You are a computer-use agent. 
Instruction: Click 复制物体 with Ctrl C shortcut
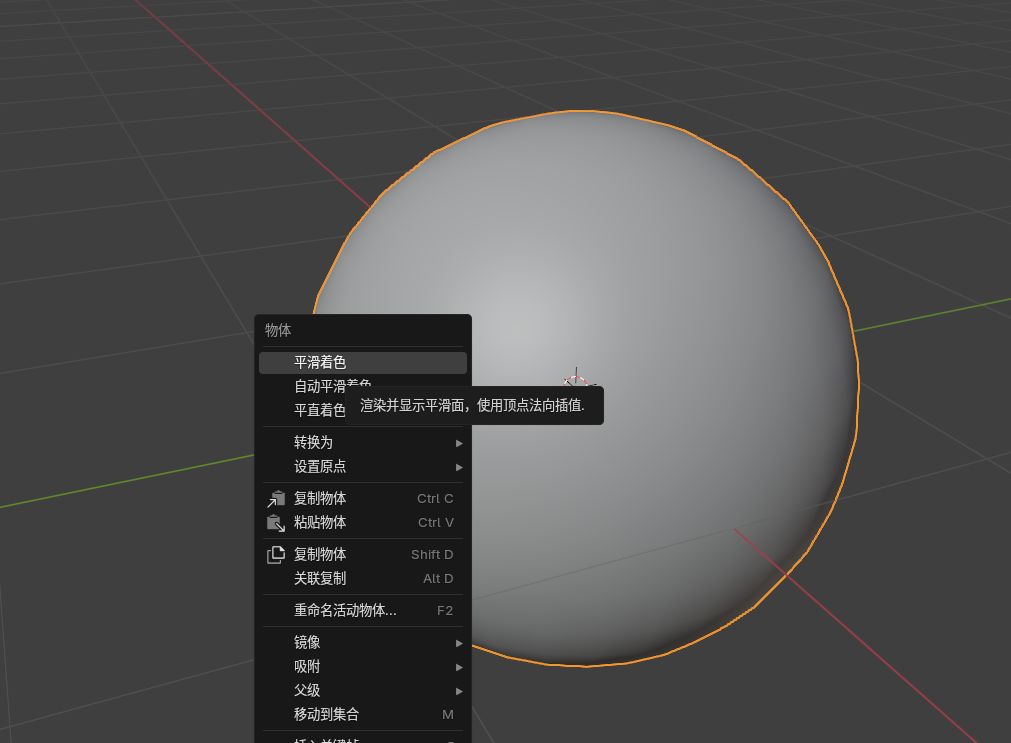coord(362,499)
